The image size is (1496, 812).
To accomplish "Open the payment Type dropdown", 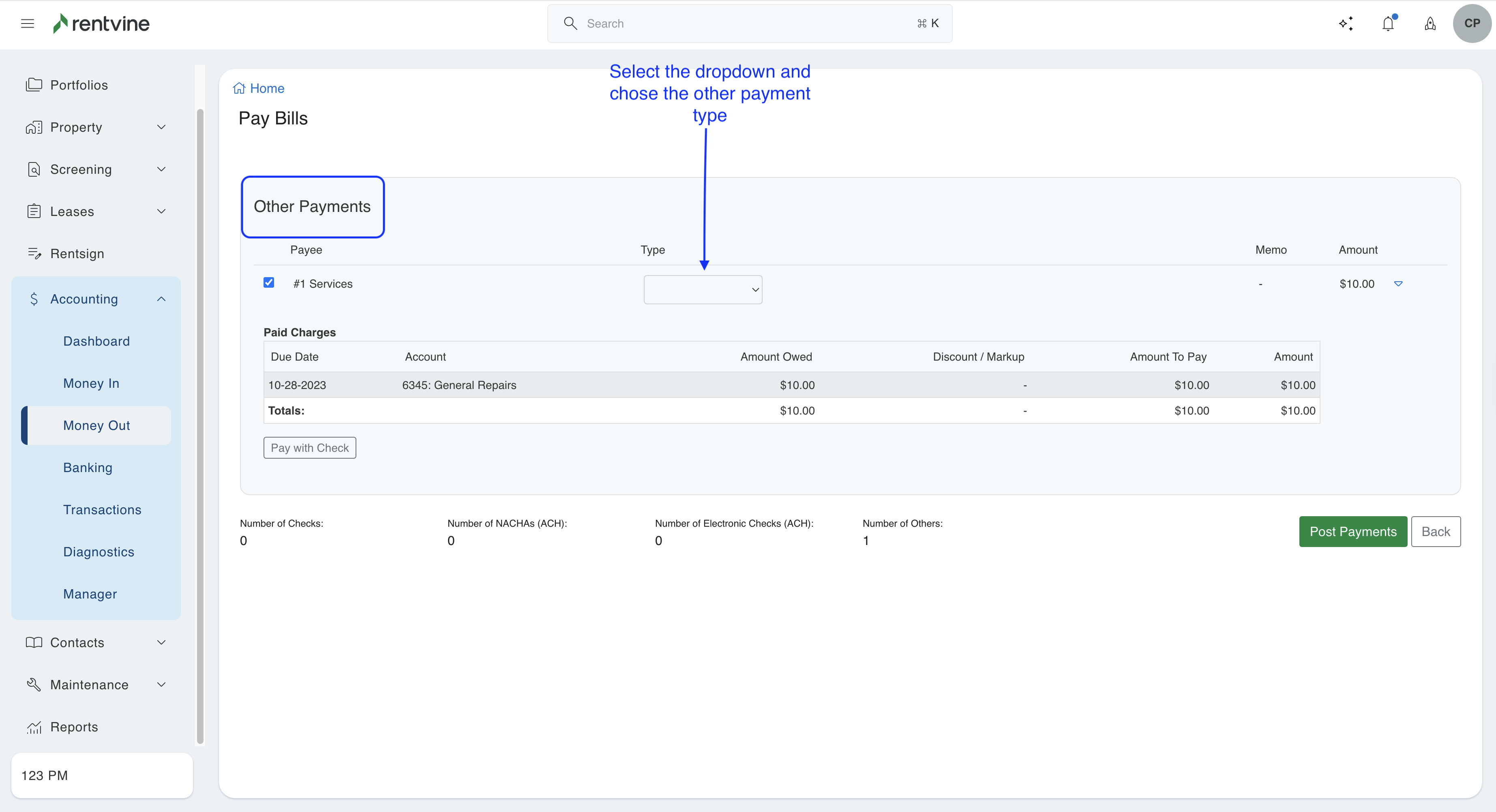I will 703,290.
